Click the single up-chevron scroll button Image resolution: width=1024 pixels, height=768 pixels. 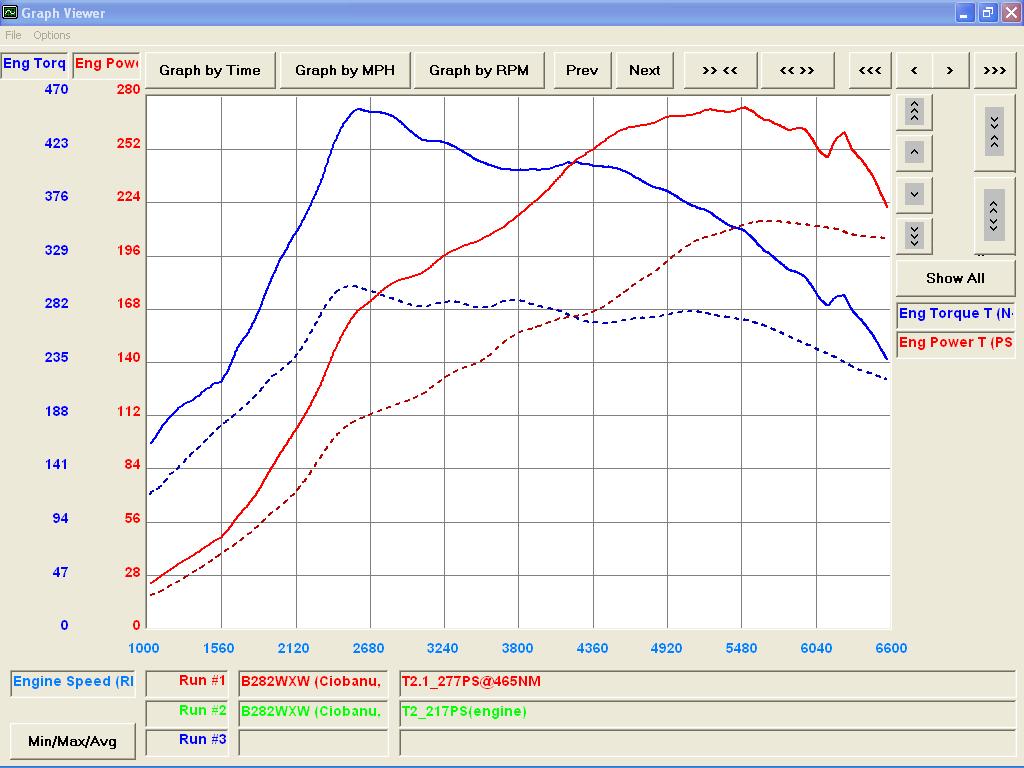tap(914, 153)
